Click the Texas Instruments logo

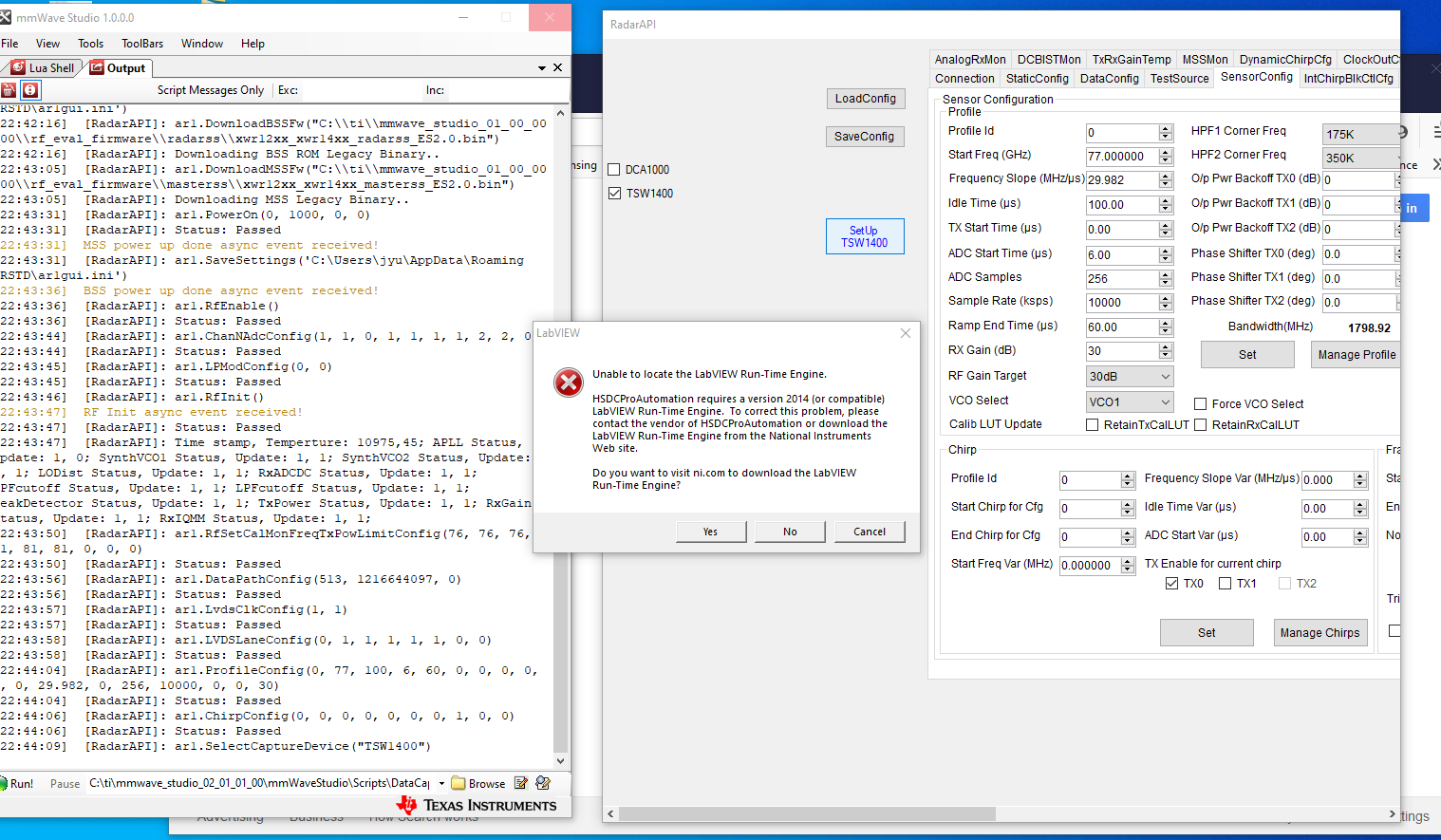coord(477,805)
